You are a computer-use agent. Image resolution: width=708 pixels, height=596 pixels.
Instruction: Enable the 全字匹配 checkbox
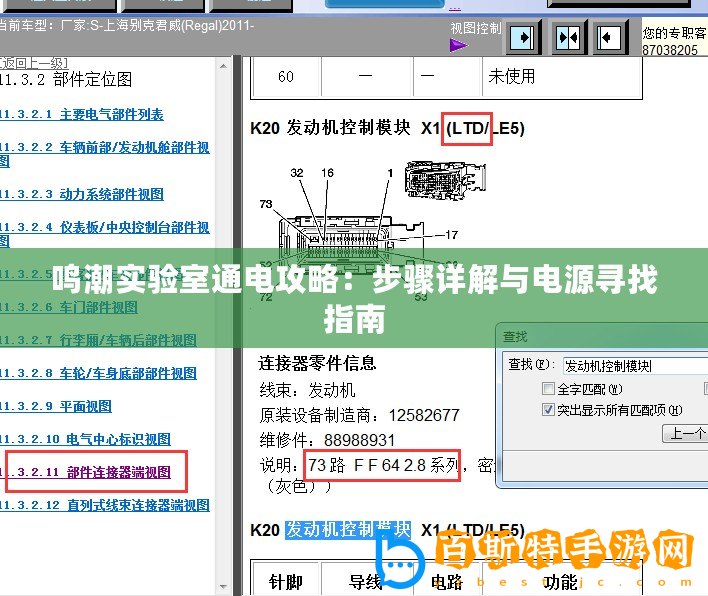[548, 389]
